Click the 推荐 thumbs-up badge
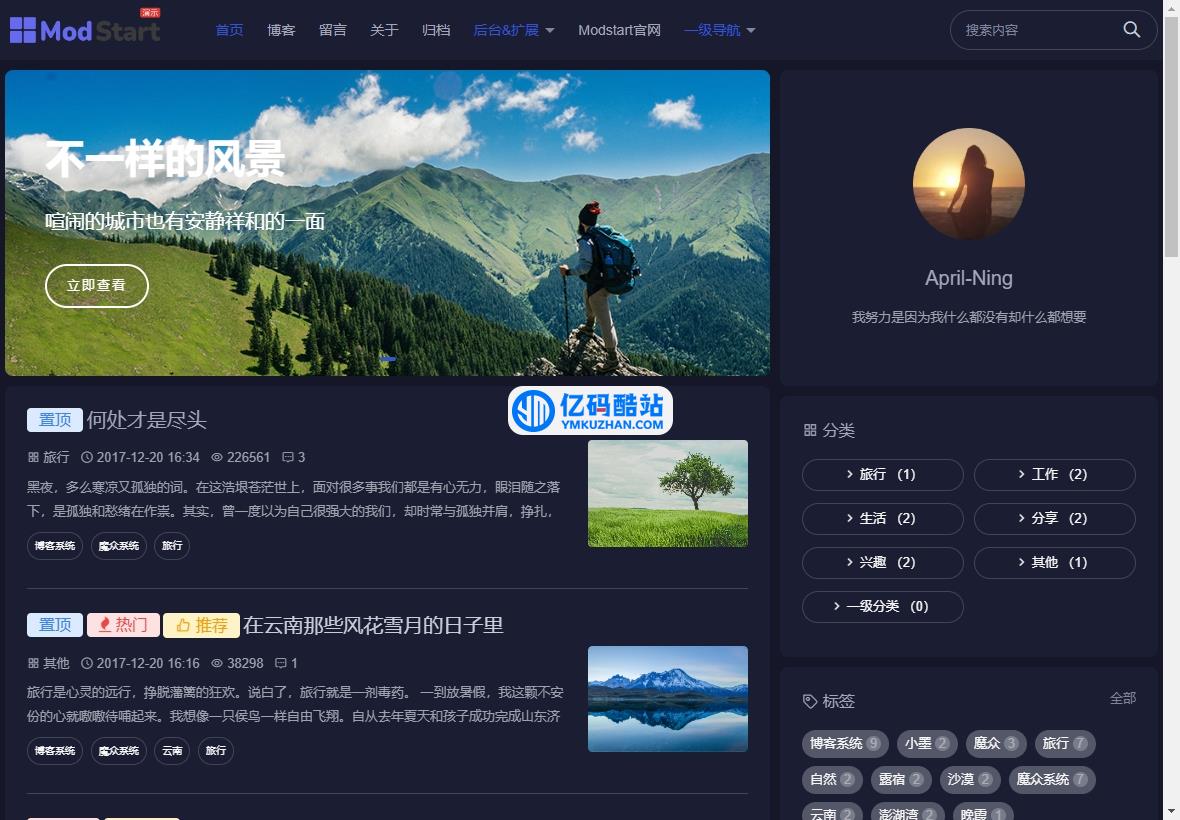The height and width of the screenshot is (820, 1180). click(x=201, y=625)
